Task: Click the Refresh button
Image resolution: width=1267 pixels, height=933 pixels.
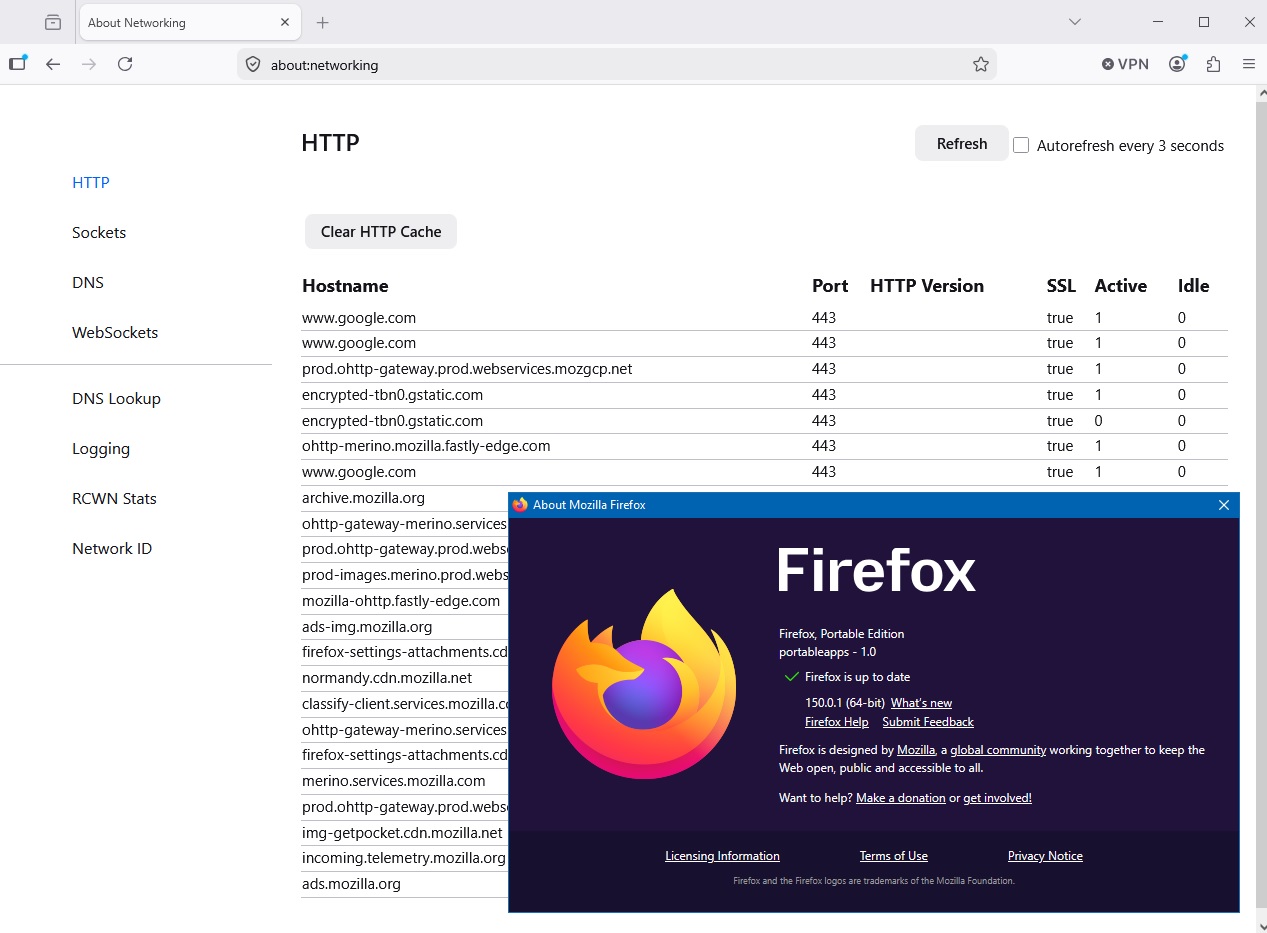Action: (x=962, y=144)
